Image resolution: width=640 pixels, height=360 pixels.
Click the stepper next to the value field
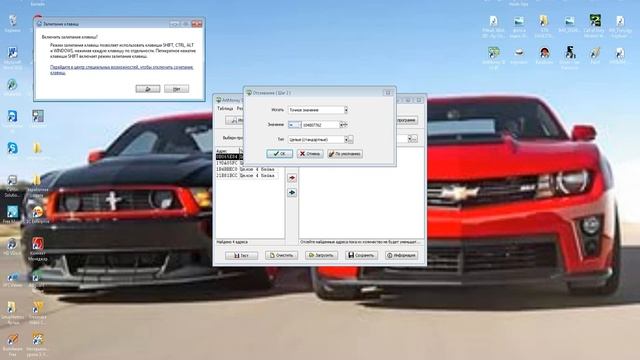[x=344, y=125]
